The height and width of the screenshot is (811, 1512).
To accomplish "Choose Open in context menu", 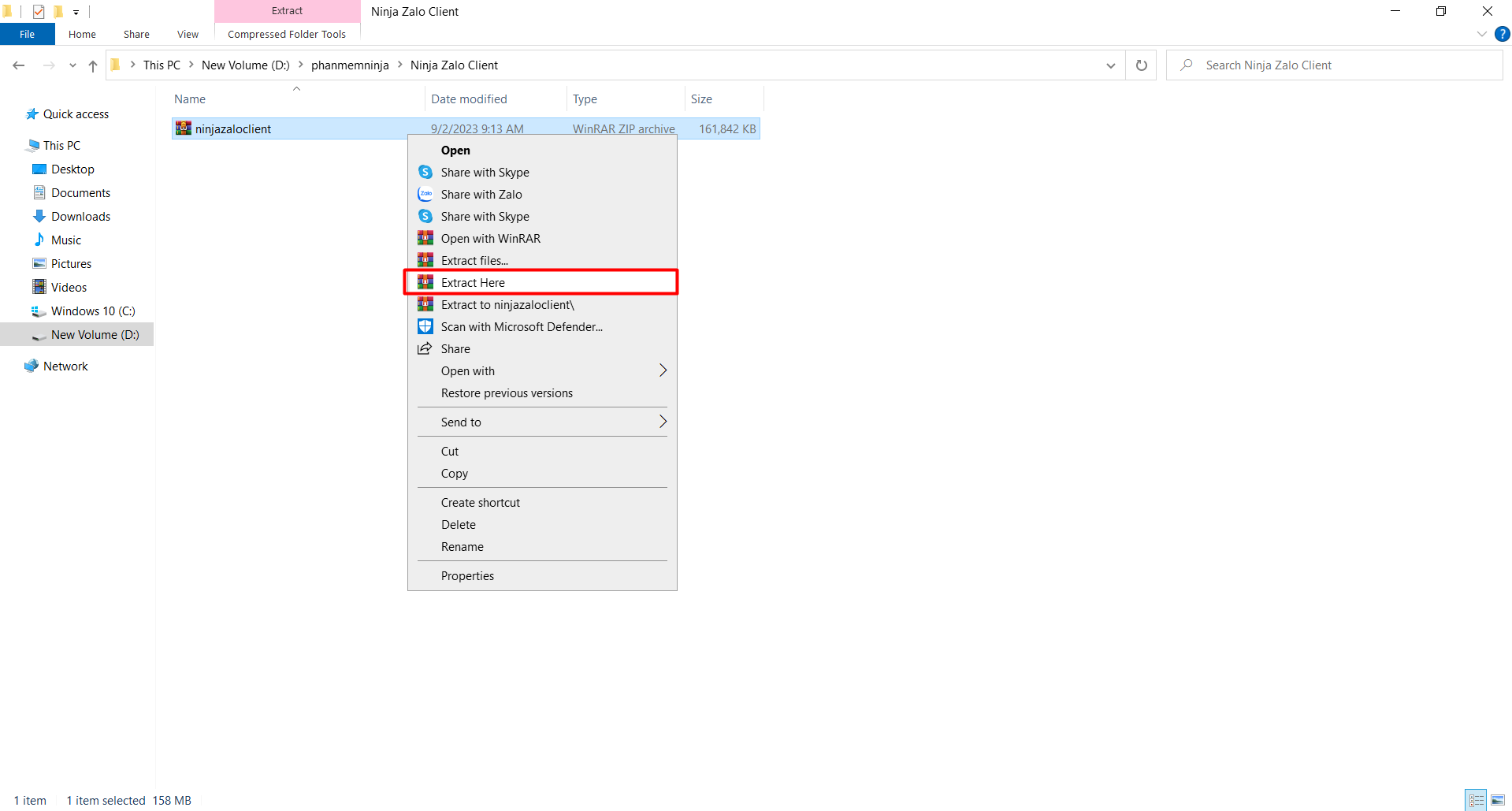I will point(542,150).
